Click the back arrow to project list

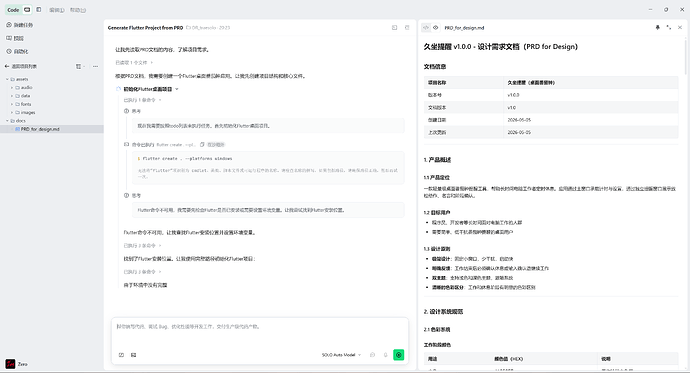point(7,66)
